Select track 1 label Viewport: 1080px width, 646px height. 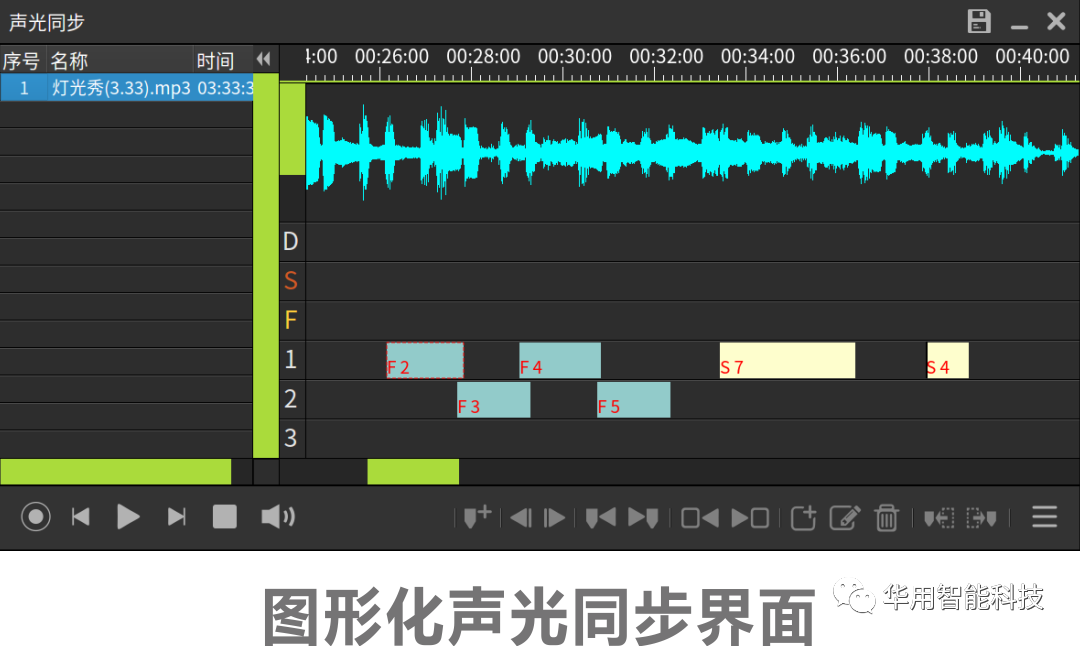[x=291, y=360]
